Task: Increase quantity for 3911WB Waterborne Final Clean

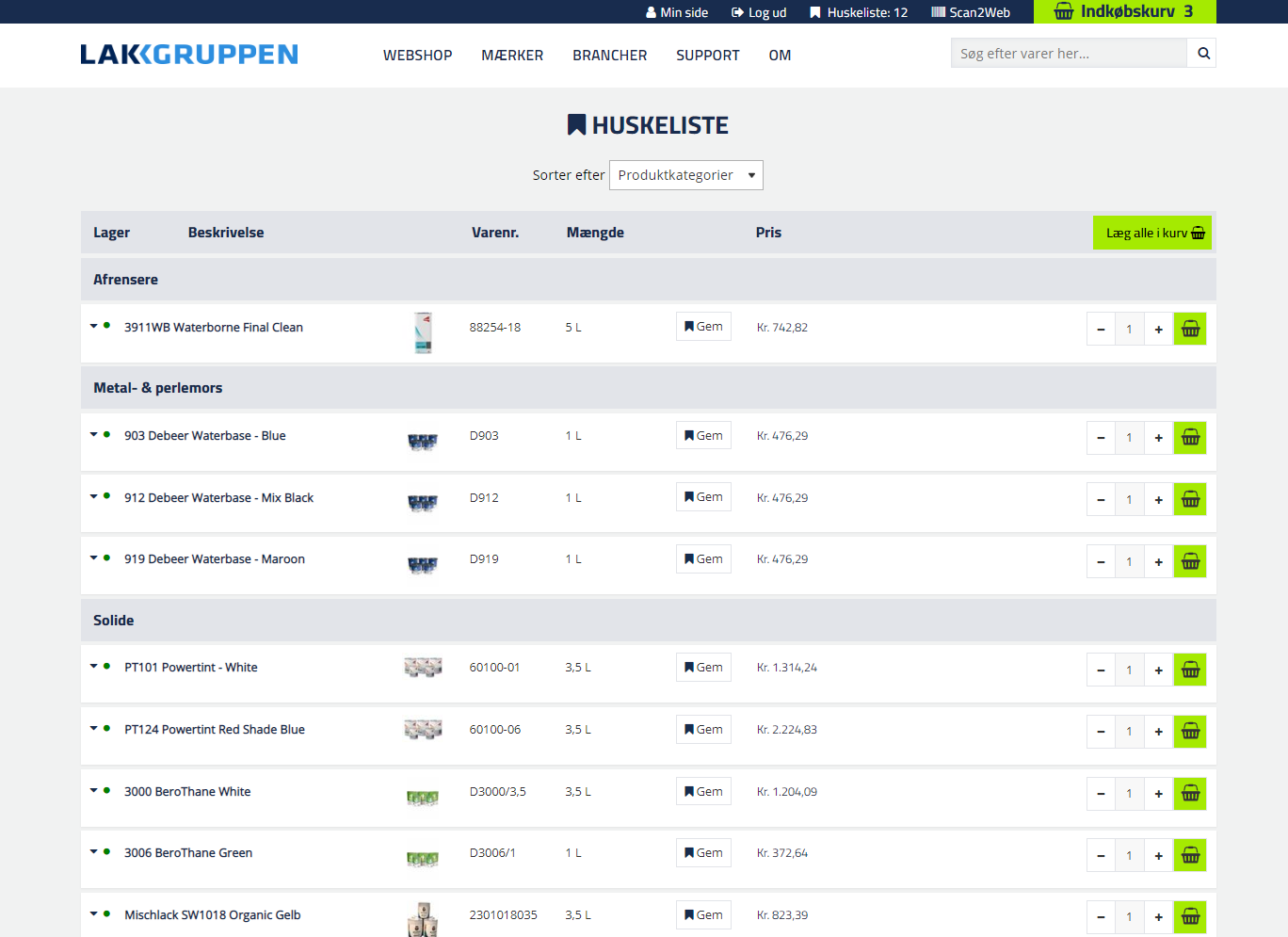Action: [x=1158, y=329]
